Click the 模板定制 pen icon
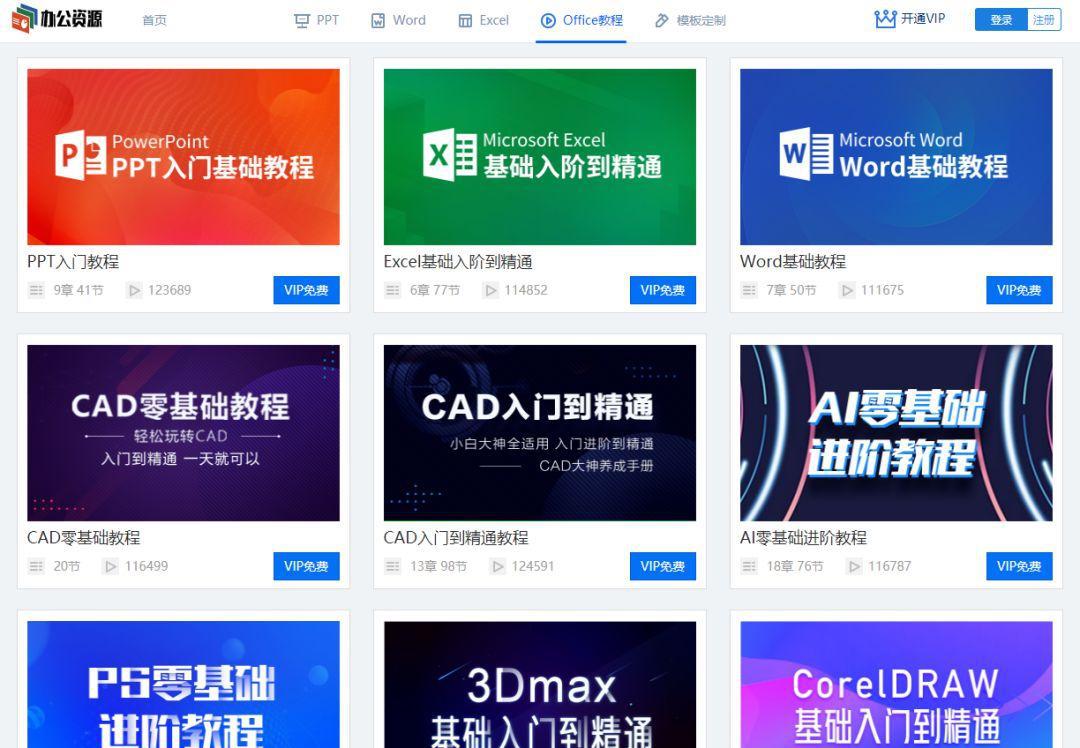The image size is (1080, 748). (662, 21)
